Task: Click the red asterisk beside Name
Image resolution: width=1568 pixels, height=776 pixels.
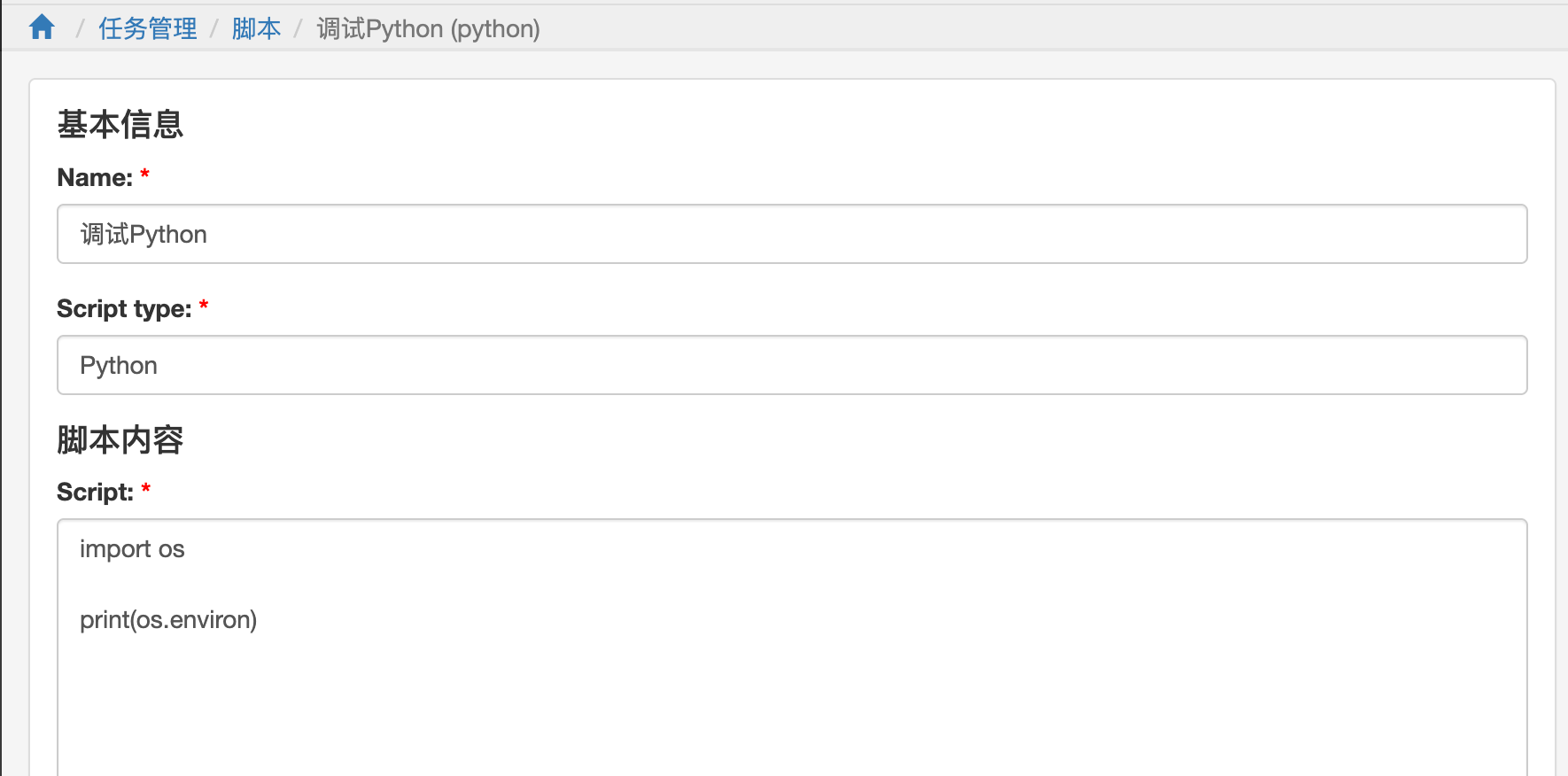Action: [144, 175]
